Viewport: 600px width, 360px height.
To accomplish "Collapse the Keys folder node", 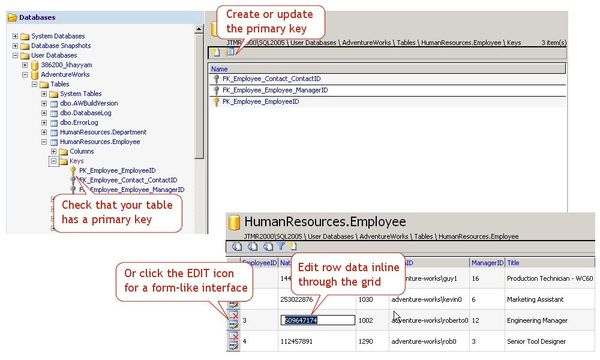I will (54, 161).
